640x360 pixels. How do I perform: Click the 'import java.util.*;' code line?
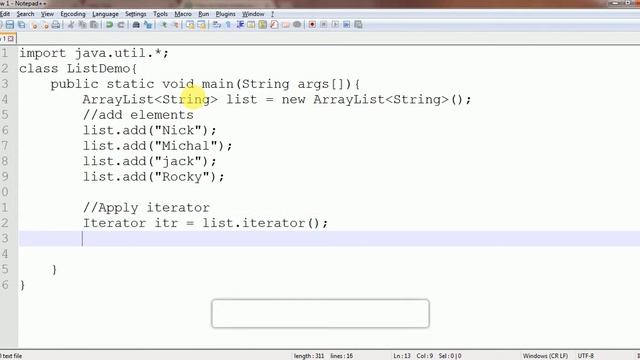click(94, 53)
